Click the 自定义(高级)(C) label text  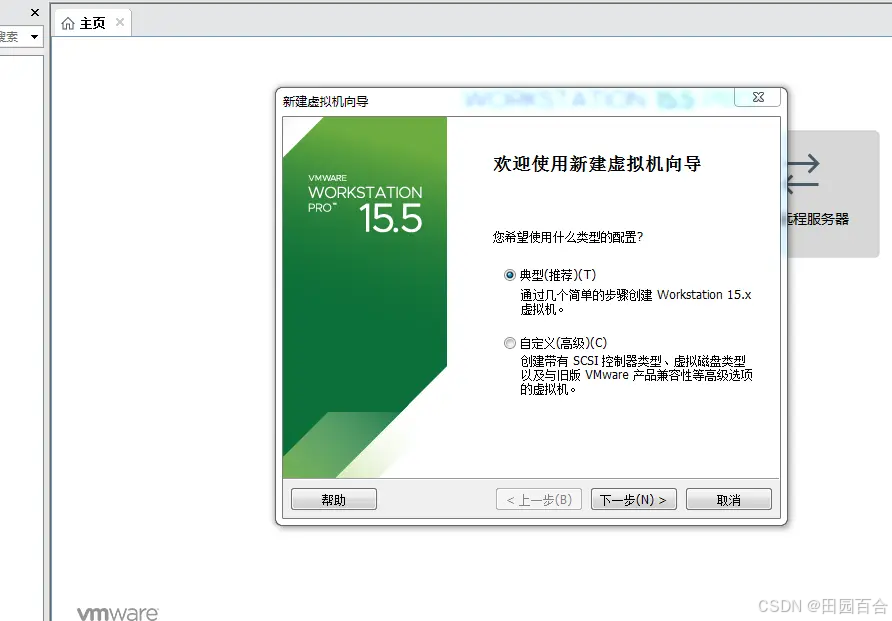(563, 343)
